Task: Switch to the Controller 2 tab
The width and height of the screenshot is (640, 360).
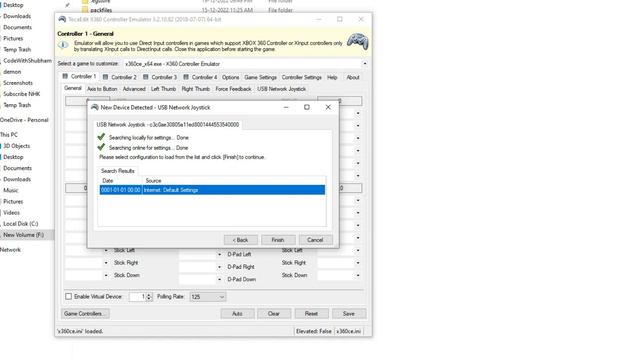Action: [x=120, y=77]
